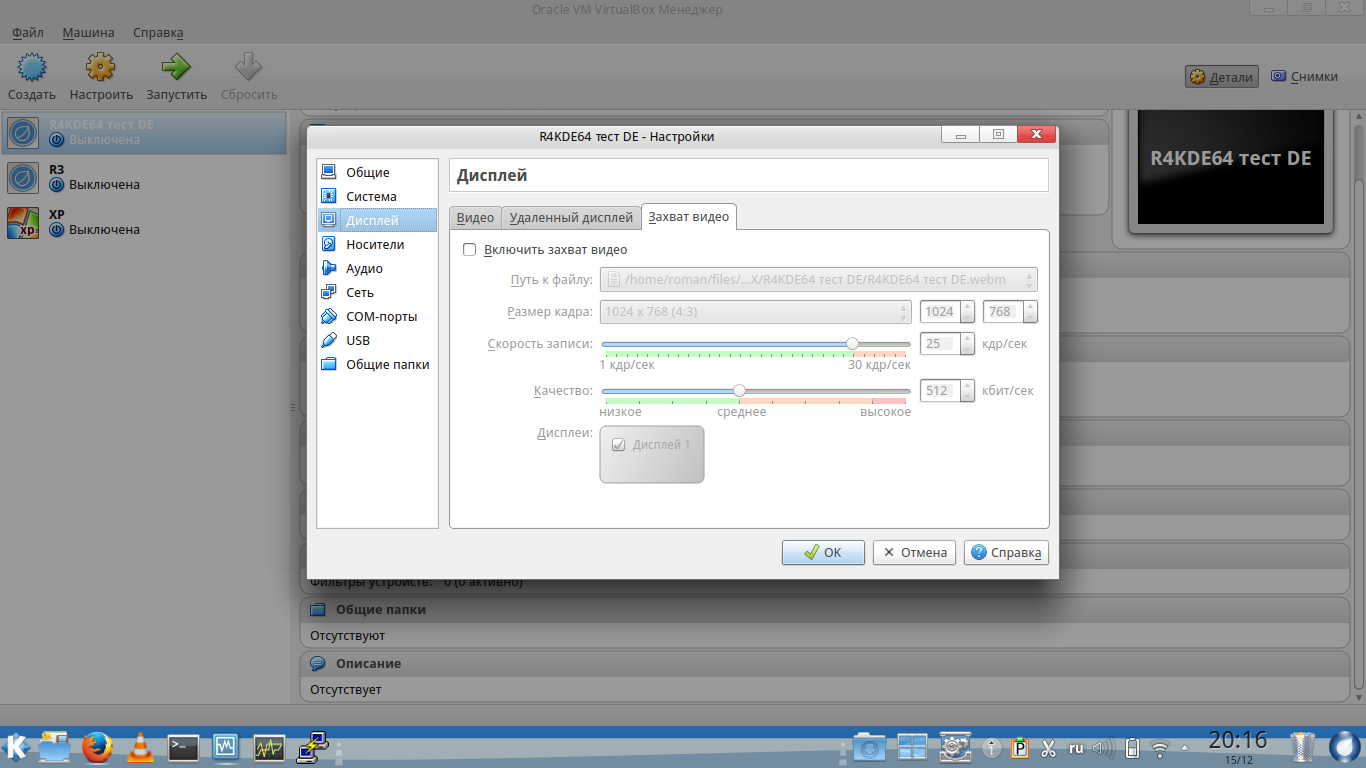Switch keyboard layout via the ru indicator

(x=1076, y=747)
